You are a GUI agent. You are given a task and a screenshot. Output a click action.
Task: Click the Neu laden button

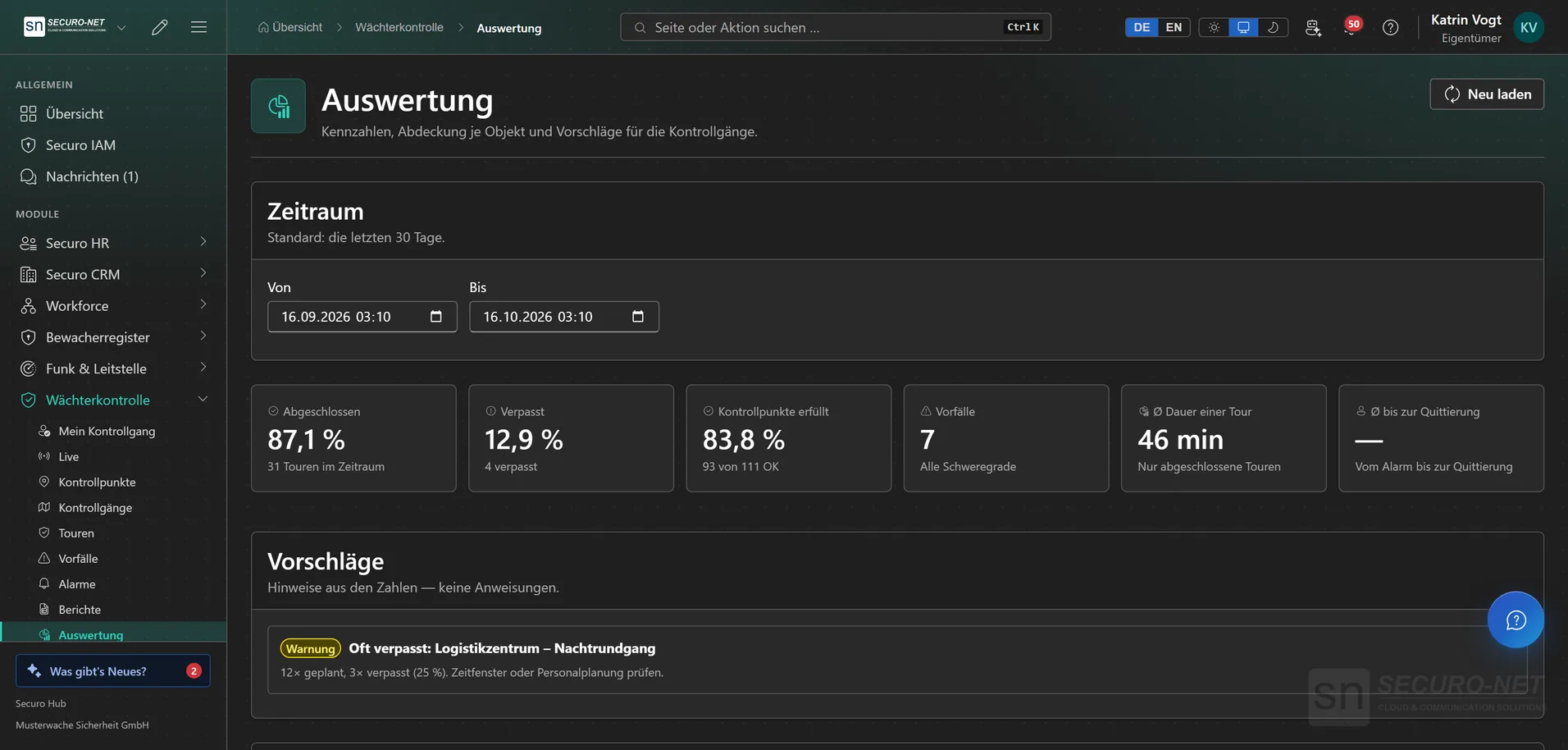[1487, 94]
